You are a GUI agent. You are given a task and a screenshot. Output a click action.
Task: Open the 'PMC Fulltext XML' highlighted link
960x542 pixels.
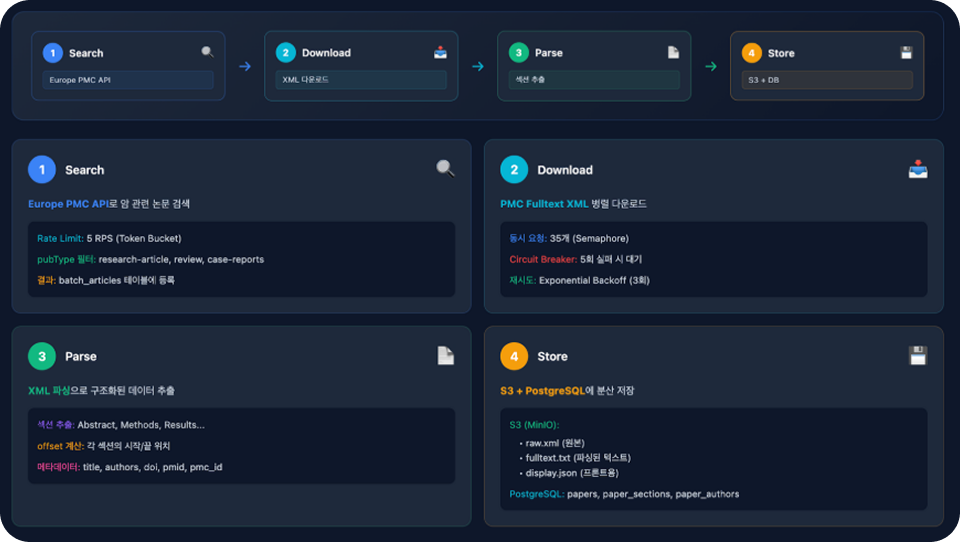pyautogui.click(x=544, y=203)
